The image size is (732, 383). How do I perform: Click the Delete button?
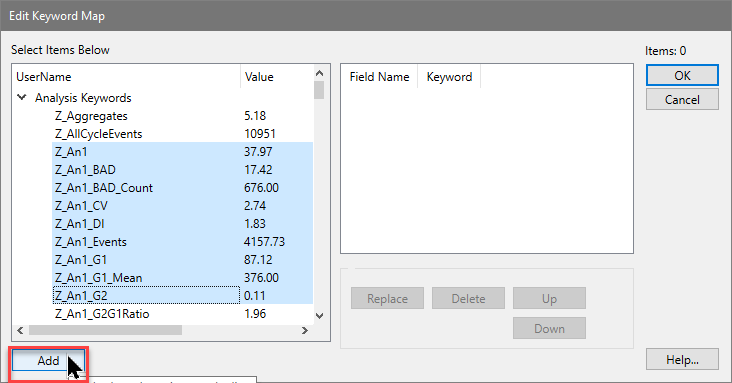[468, 298]
